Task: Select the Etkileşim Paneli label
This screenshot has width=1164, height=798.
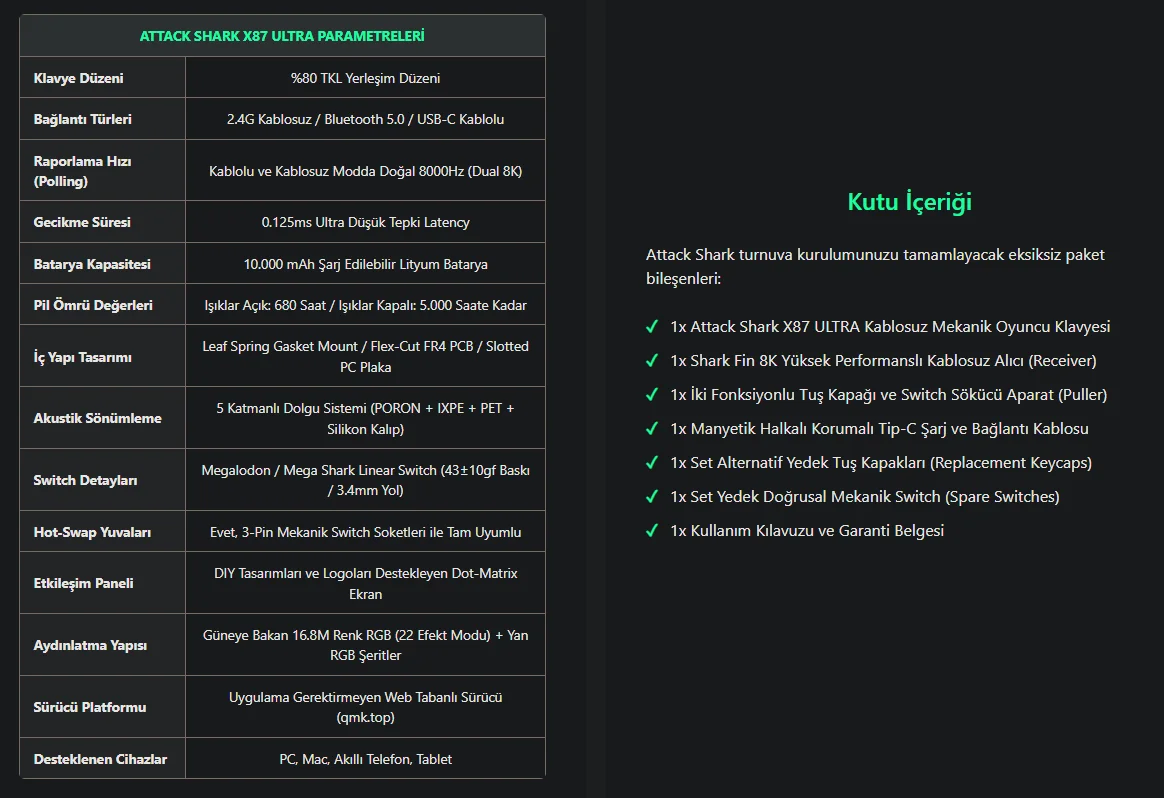Action: click(83, 583)
